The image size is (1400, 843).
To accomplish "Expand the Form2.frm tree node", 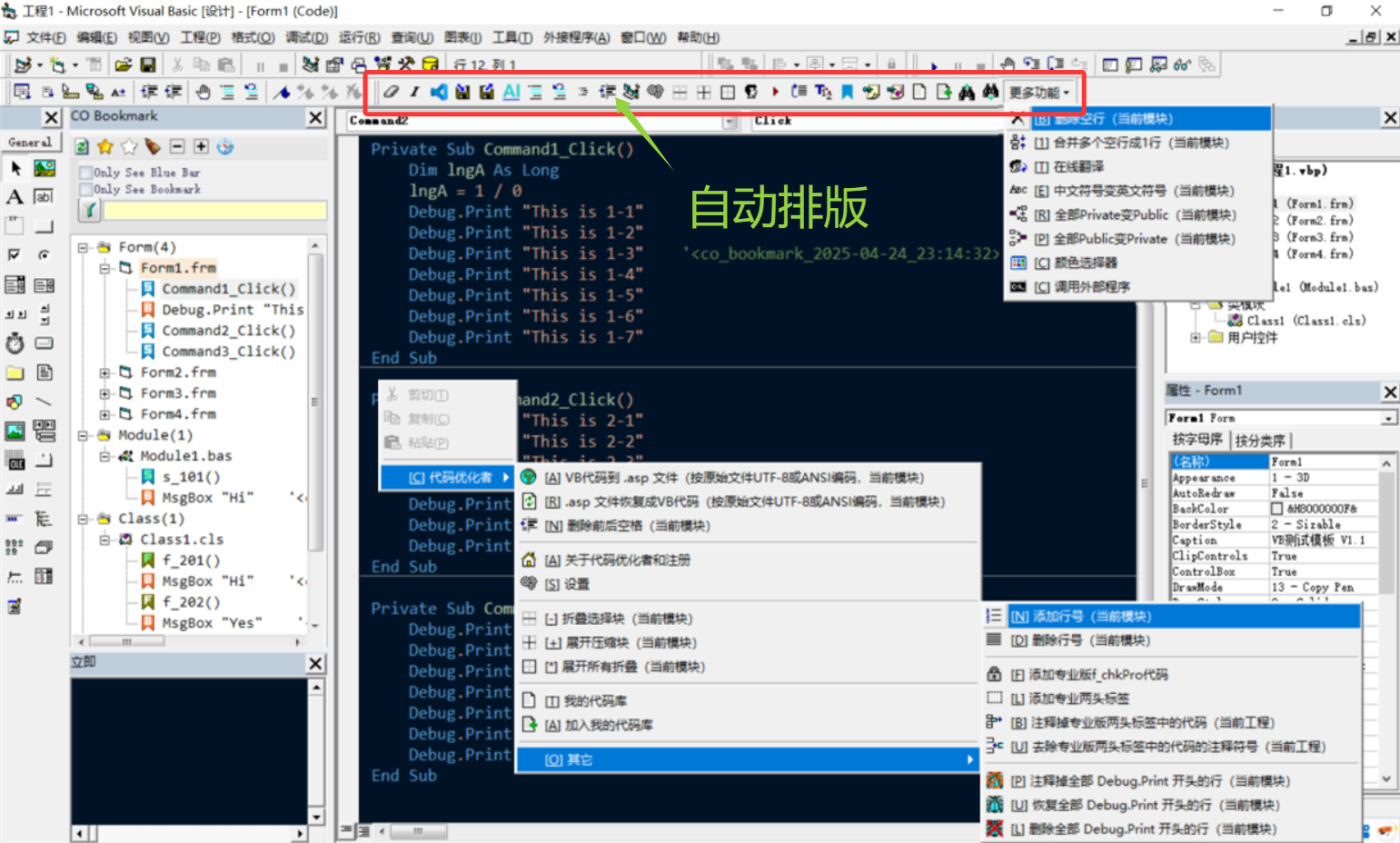I will tap(104, 372).
